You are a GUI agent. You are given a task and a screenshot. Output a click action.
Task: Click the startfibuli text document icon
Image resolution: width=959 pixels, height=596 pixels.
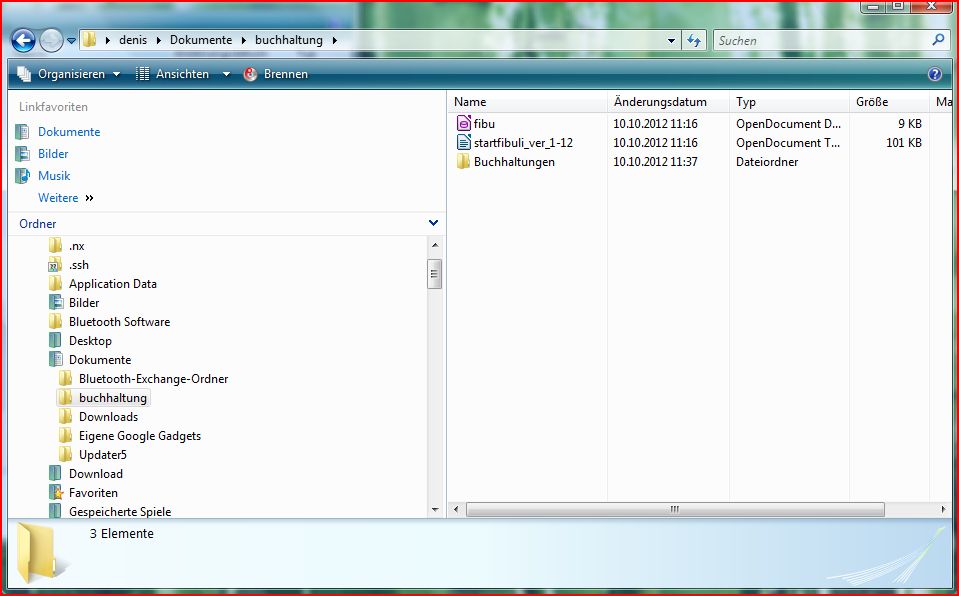[464, 143]
